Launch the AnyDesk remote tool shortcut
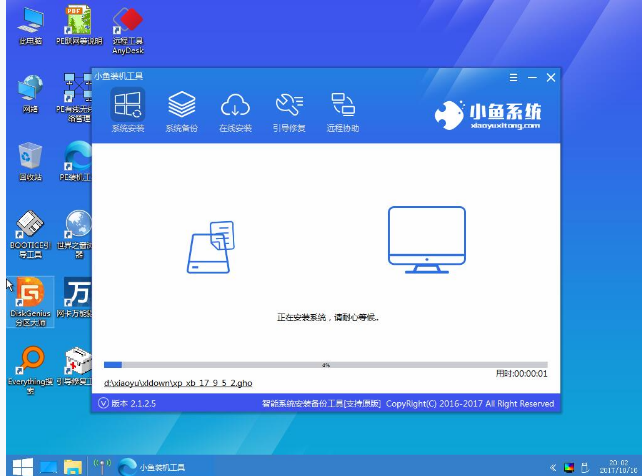Image resolution: width=642 pixels, height=476 pixels. click(126, 26)
